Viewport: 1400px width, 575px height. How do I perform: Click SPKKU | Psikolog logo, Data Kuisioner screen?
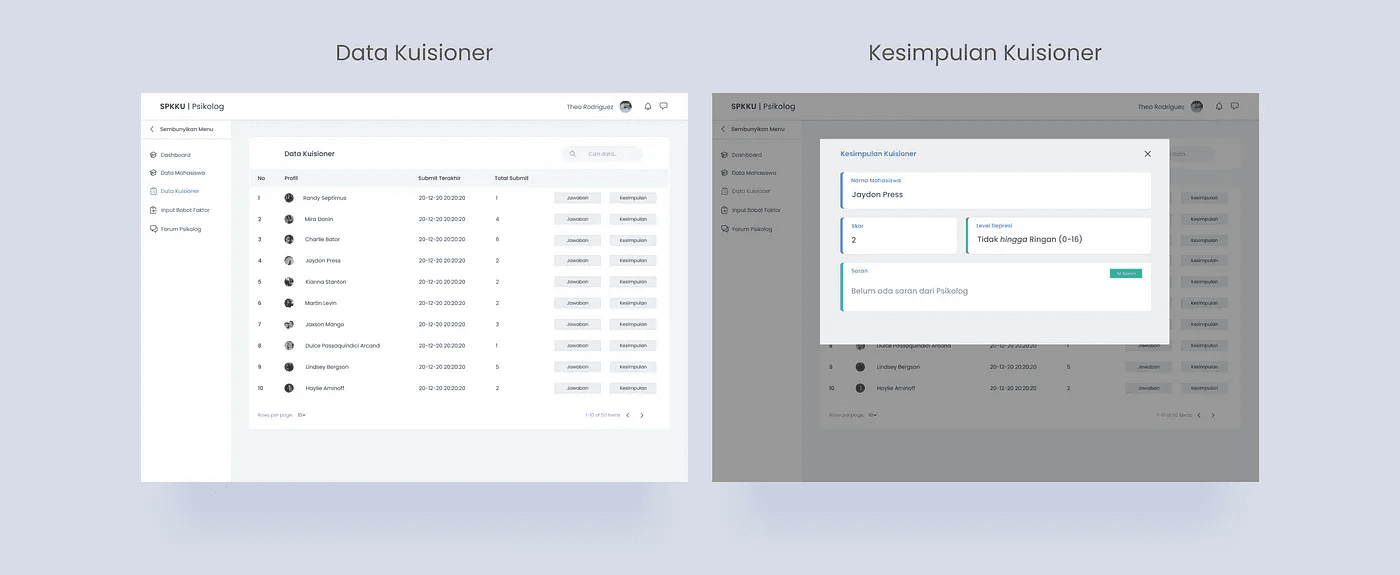(x=192, y=106)
